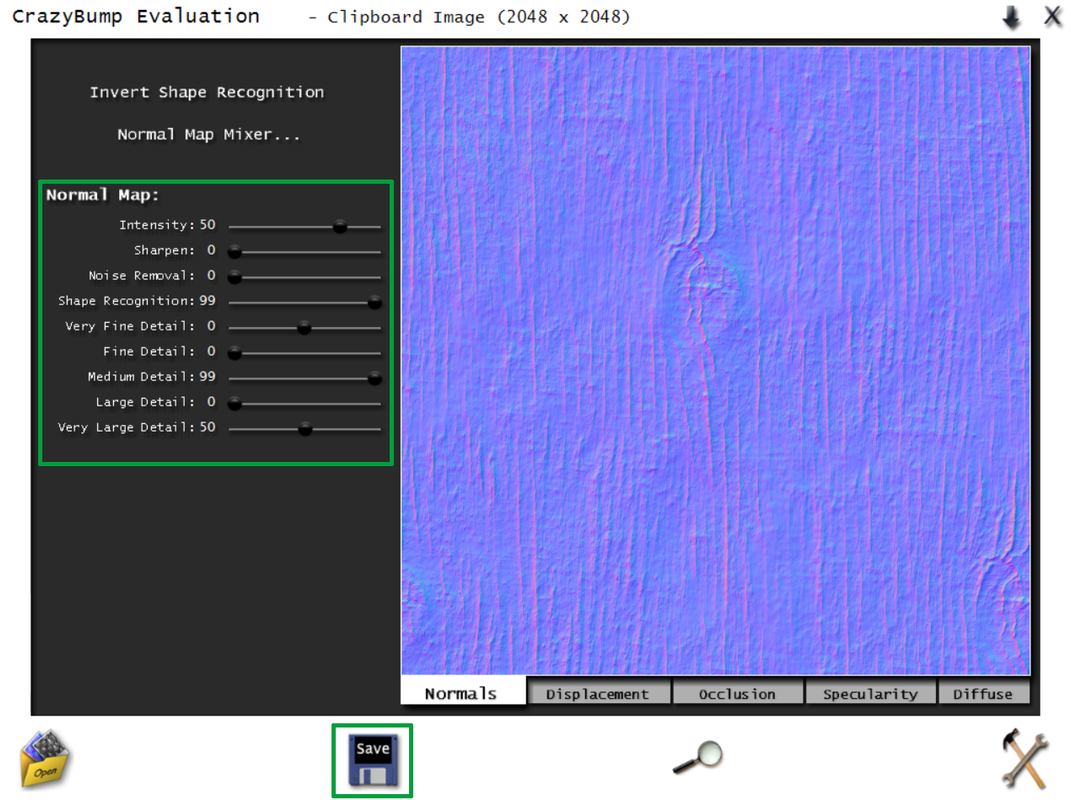
Task: Click the Shape Recognition slider knob
Action: pyautogui.click(x=374, y=303)
